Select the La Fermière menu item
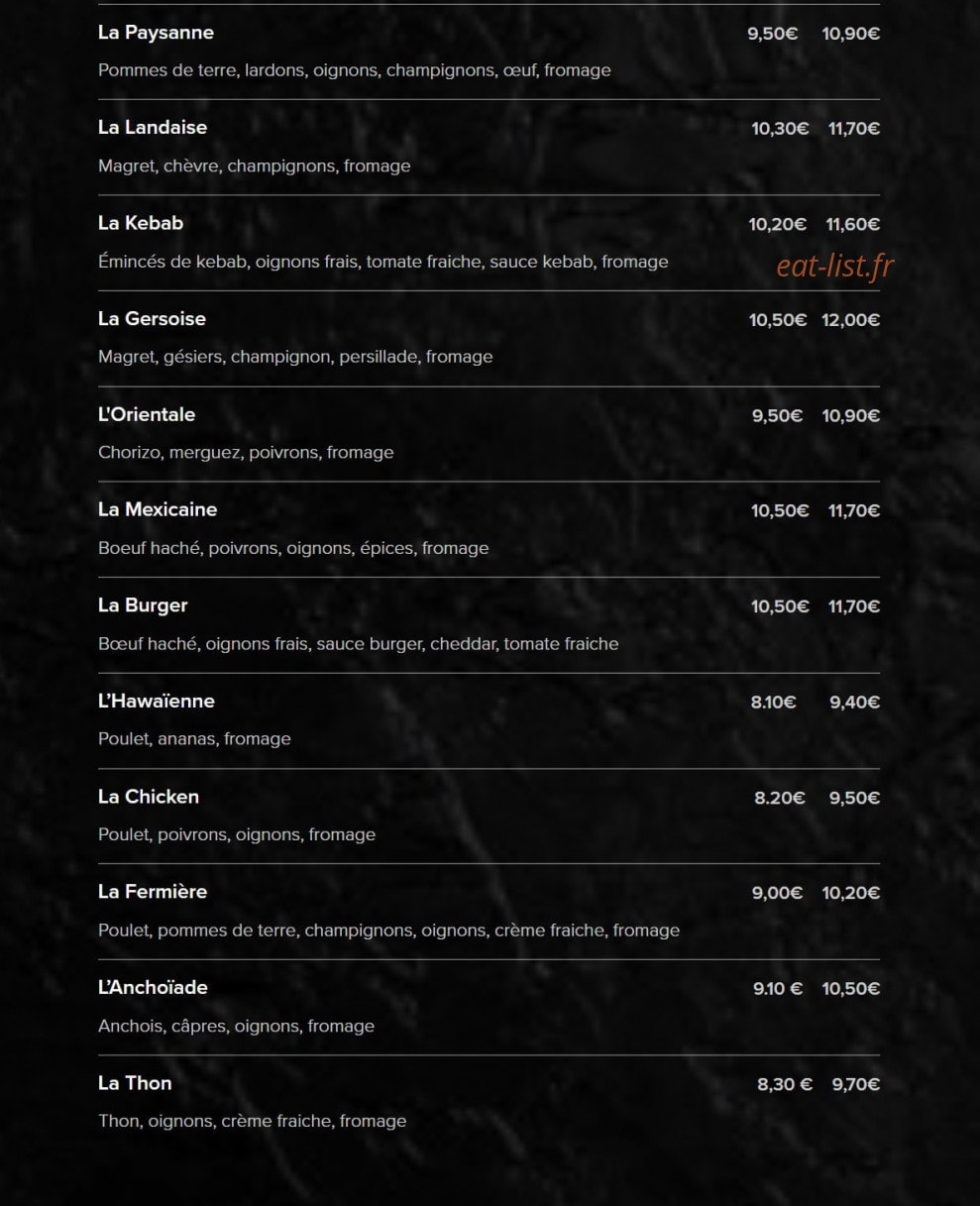 point(153,892)
